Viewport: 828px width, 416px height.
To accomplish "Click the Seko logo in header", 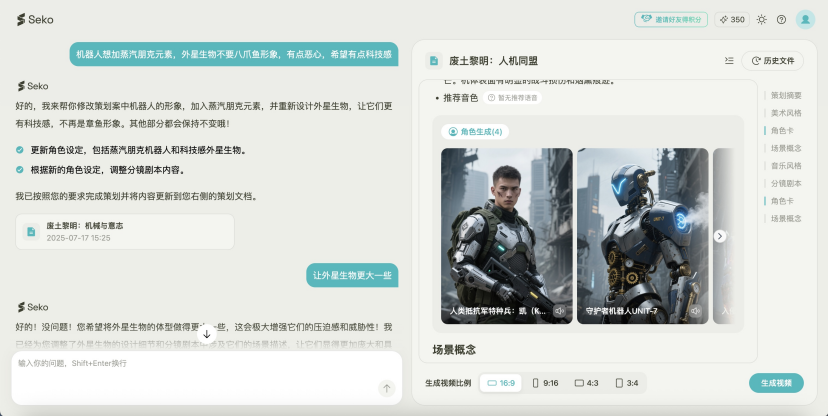I will pos(35,20).
